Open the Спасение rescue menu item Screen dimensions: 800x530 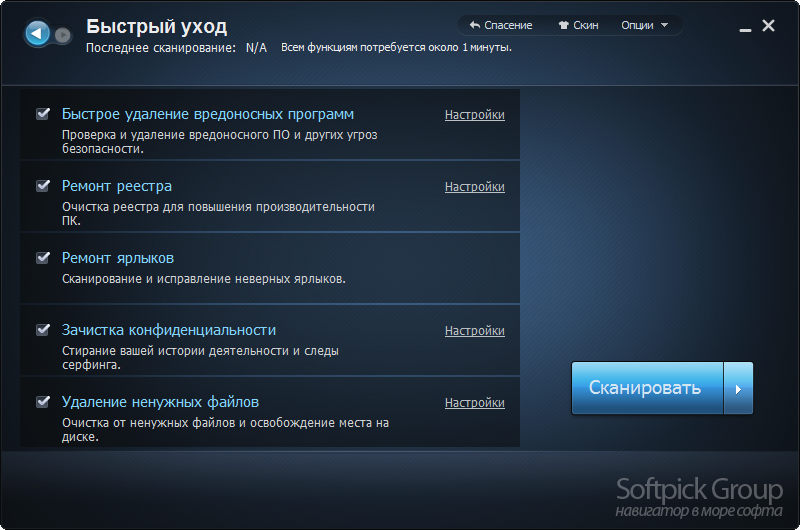[x=501, y=25]
